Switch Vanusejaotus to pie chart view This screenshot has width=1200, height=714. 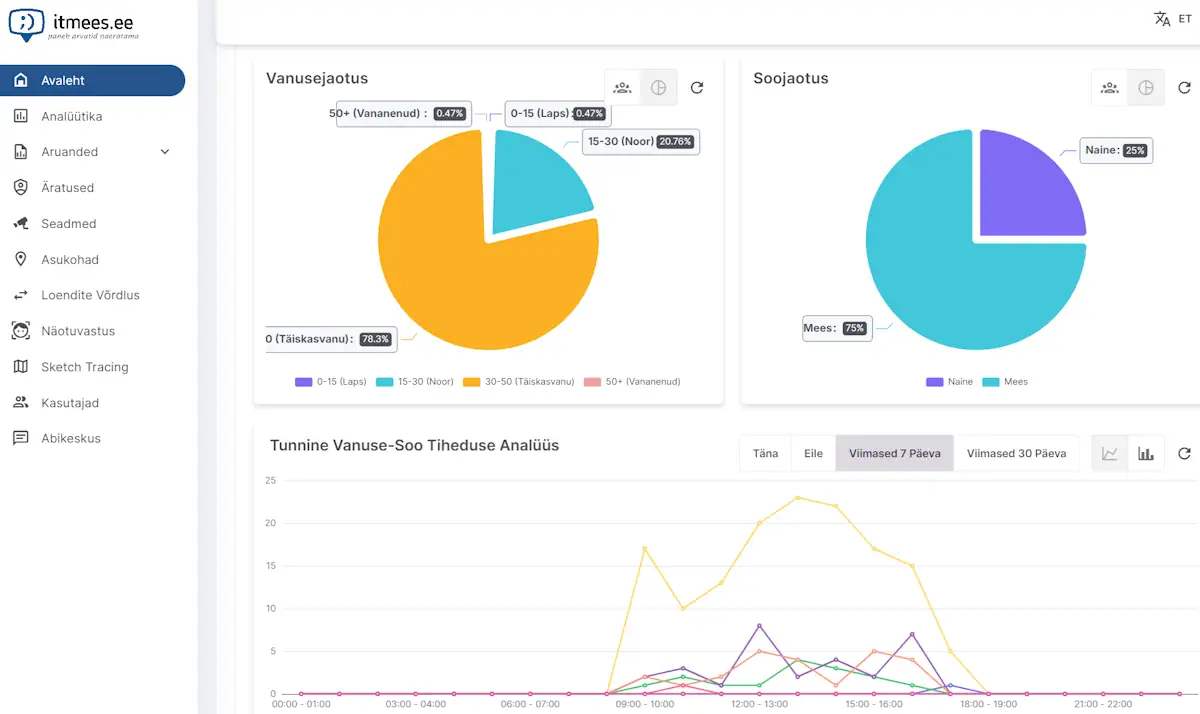coord(659,88)
